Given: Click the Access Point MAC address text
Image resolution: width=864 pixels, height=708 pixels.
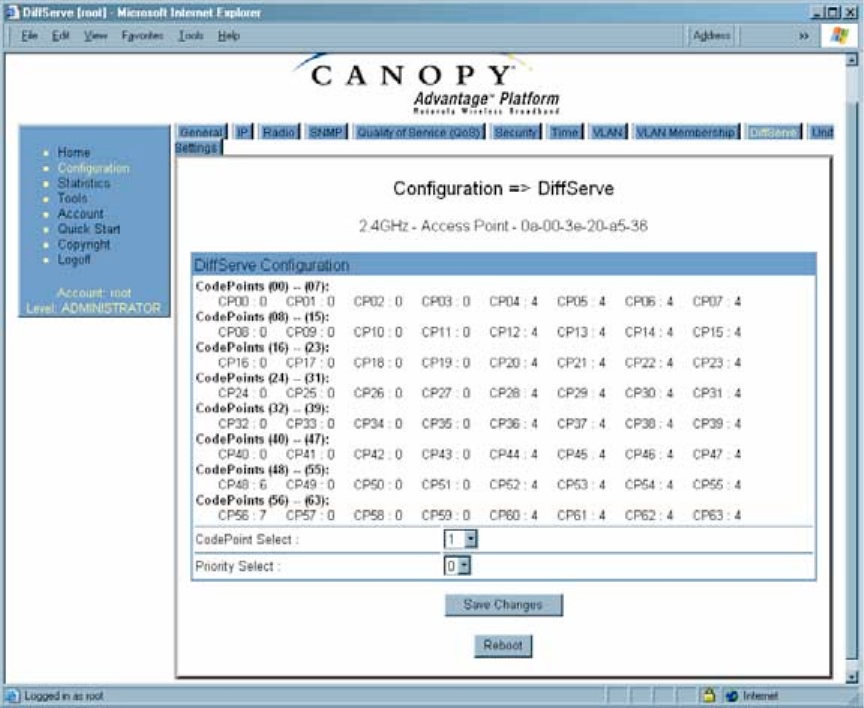Looking at the screenshot, I should tap(584, 226).
